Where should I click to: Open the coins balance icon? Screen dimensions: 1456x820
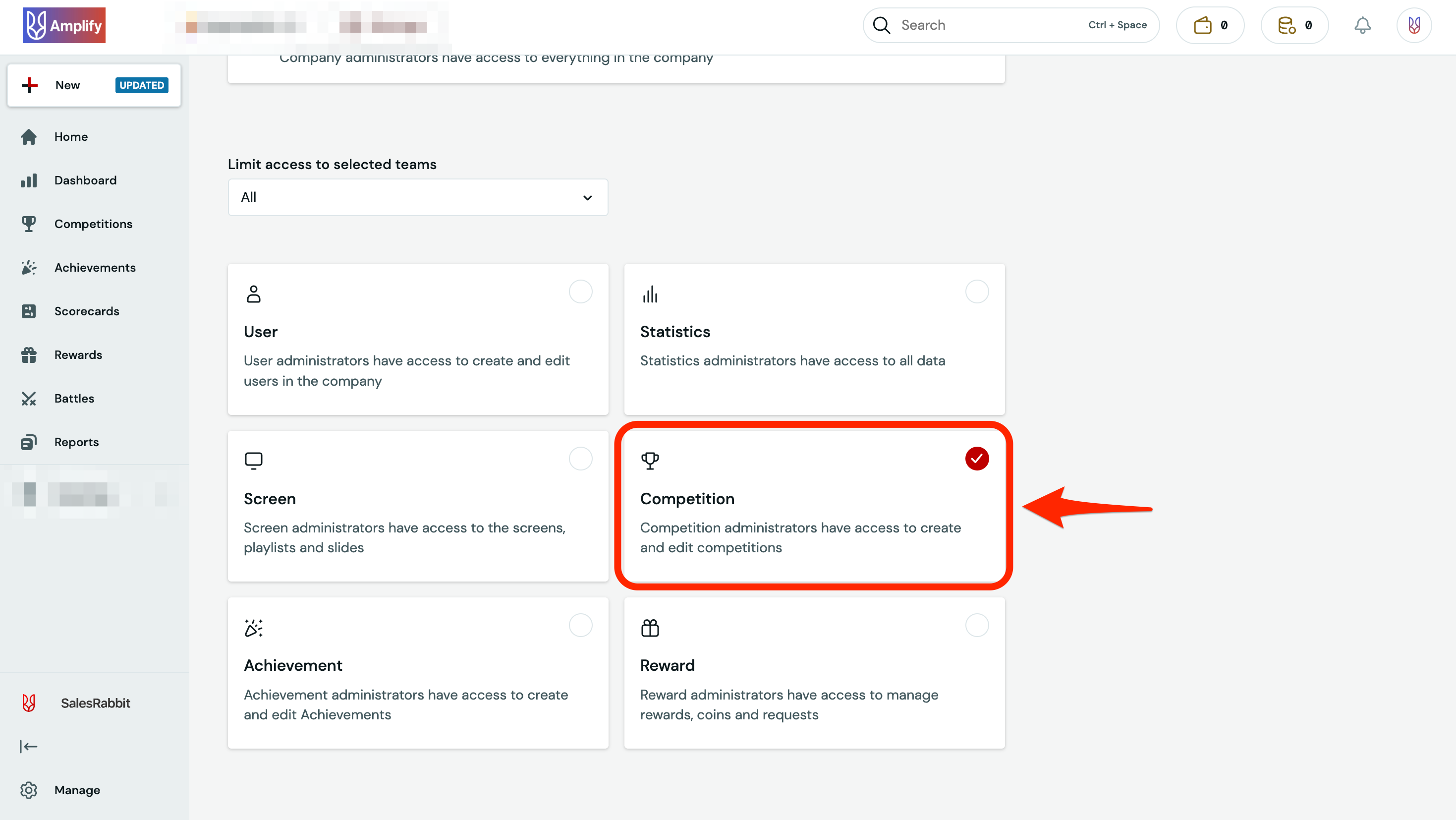click(x=1294, y=25)
